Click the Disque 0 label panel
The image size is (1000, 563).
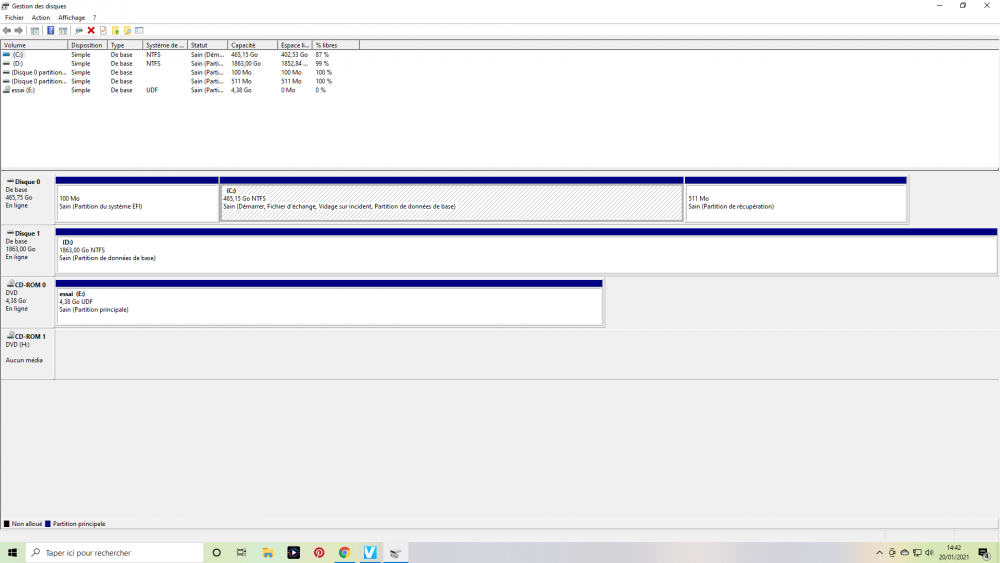click(27, 199)
